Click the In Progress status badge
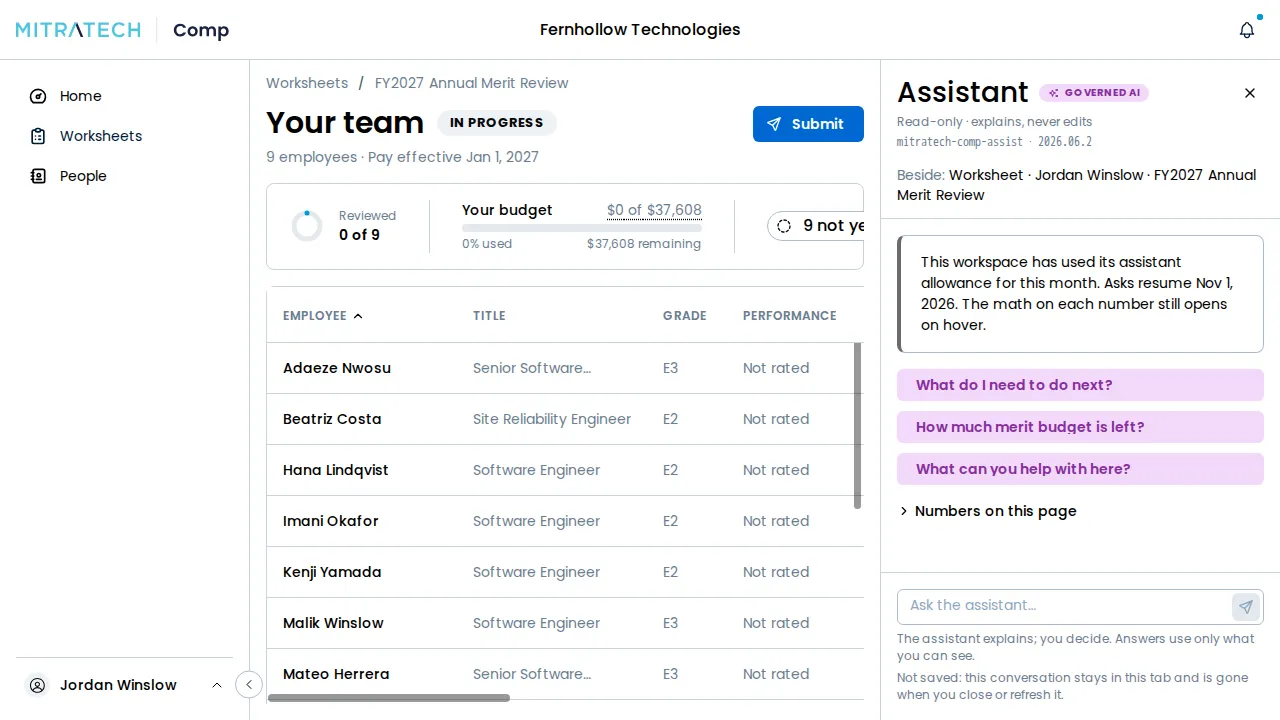 point(497,123)
